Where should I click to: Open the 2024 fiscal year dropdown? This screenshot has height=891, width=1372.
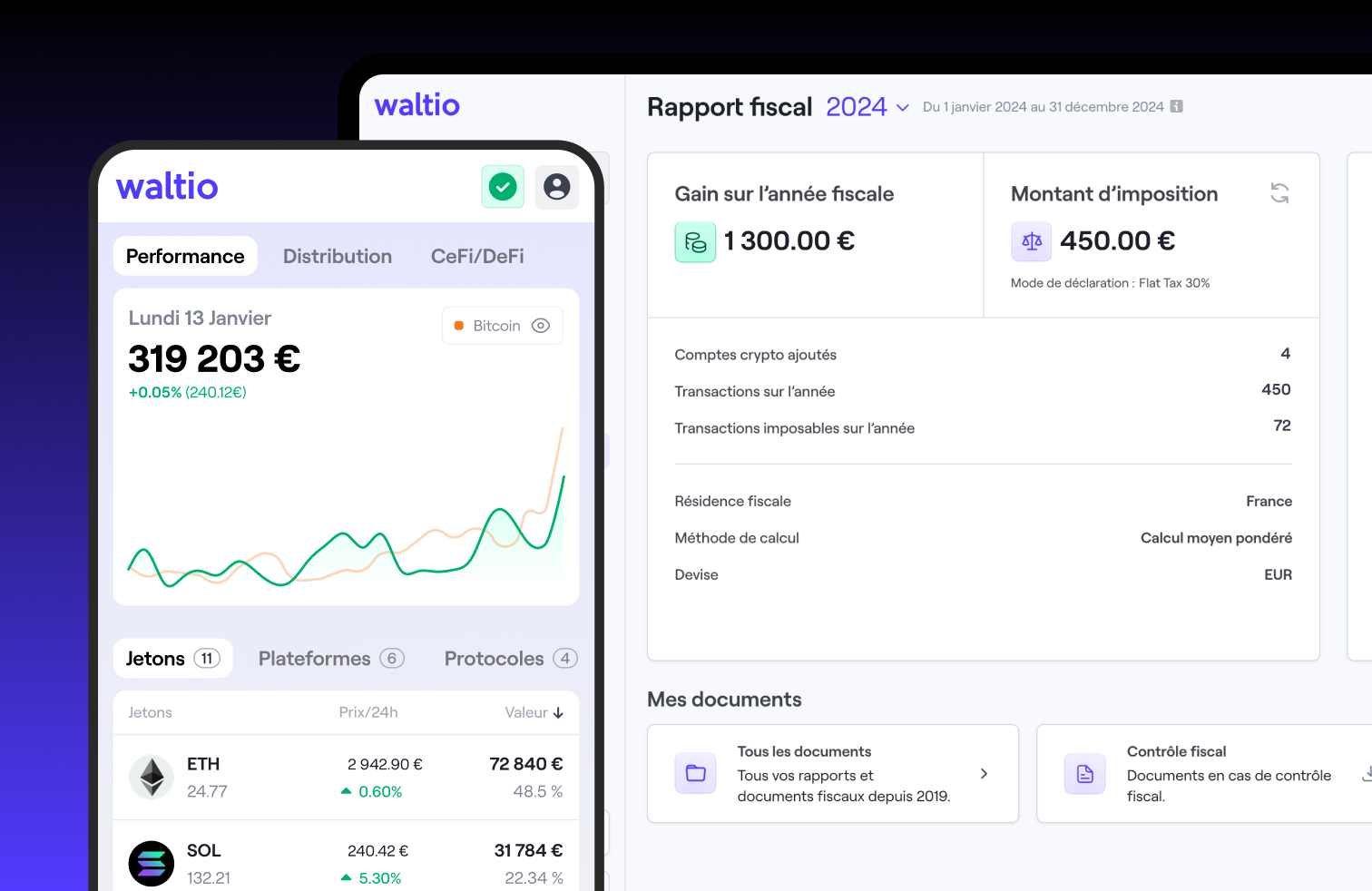point(867,106)
